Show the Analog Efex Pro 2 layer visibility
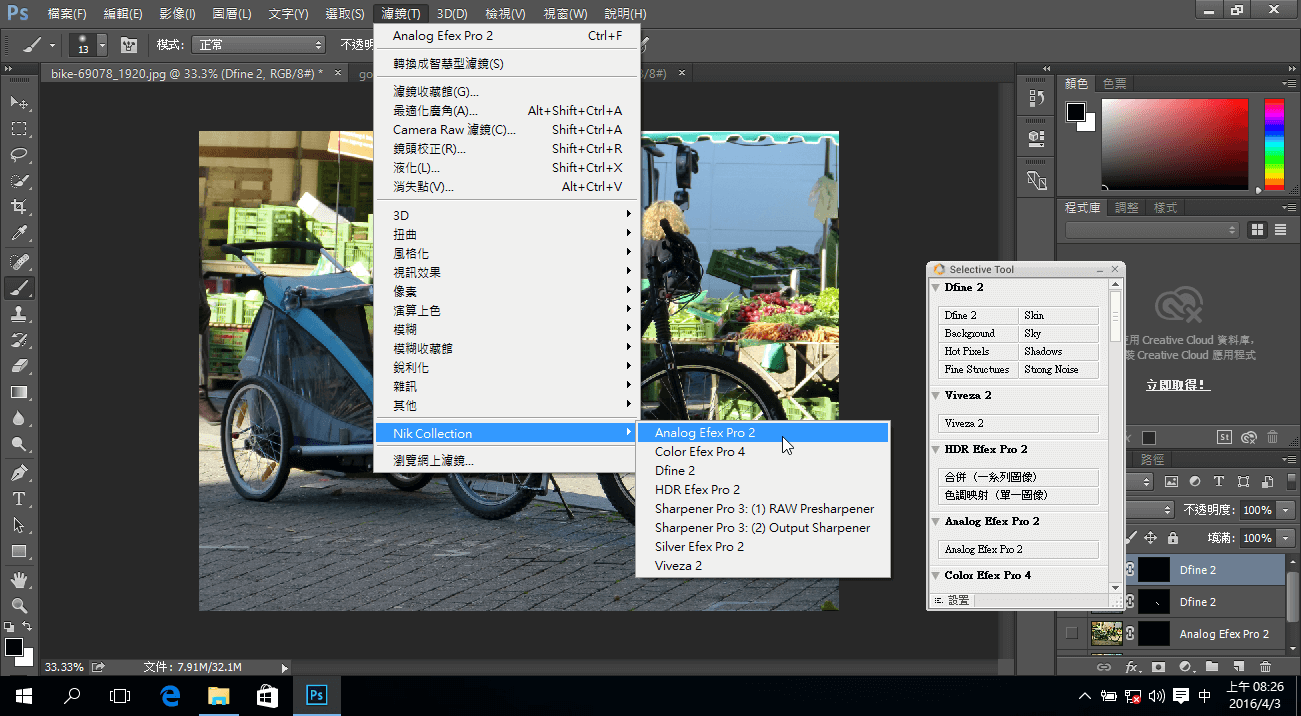 1070,631
